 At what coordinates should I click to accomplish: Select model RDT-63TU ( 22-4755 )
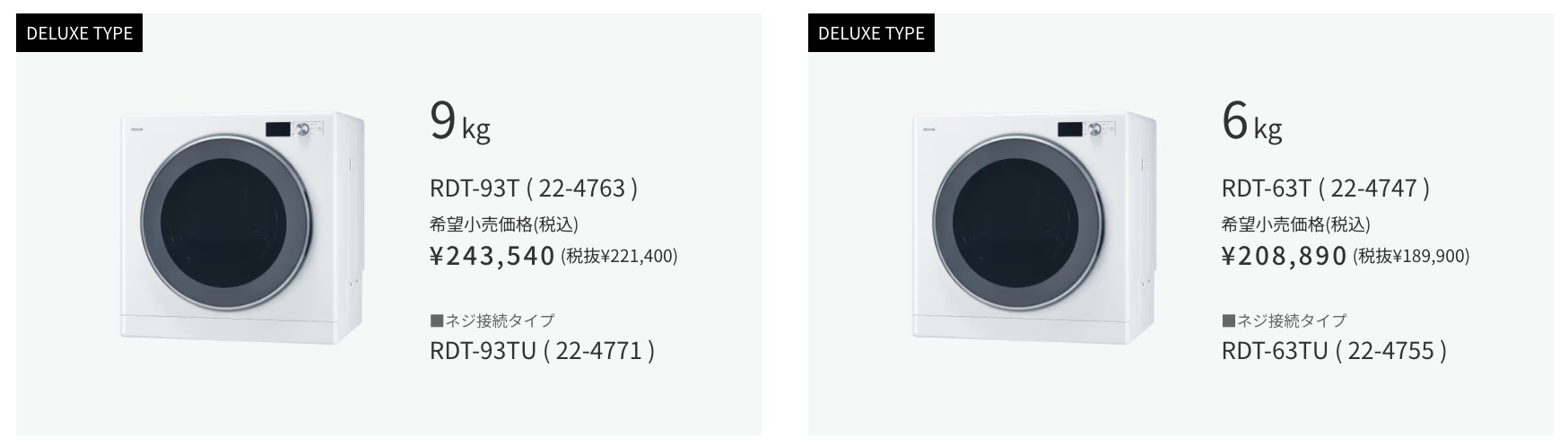(1334, 350)
